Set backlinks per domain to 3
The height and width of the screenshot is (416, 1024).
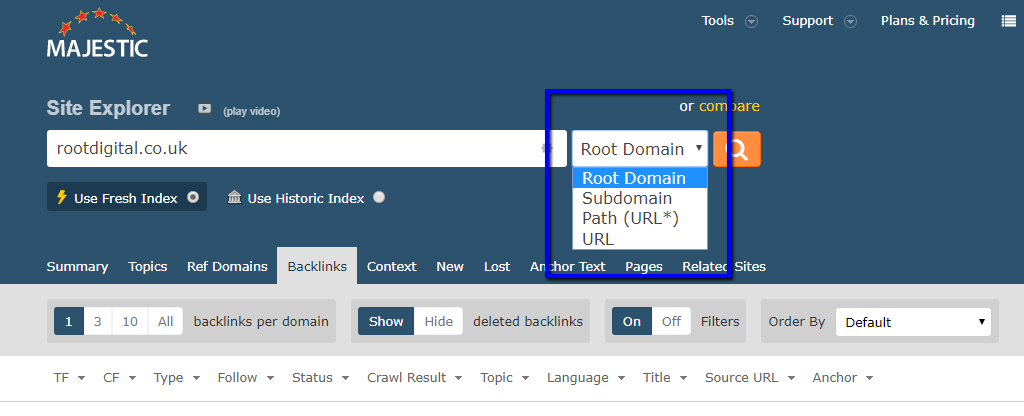97,321
